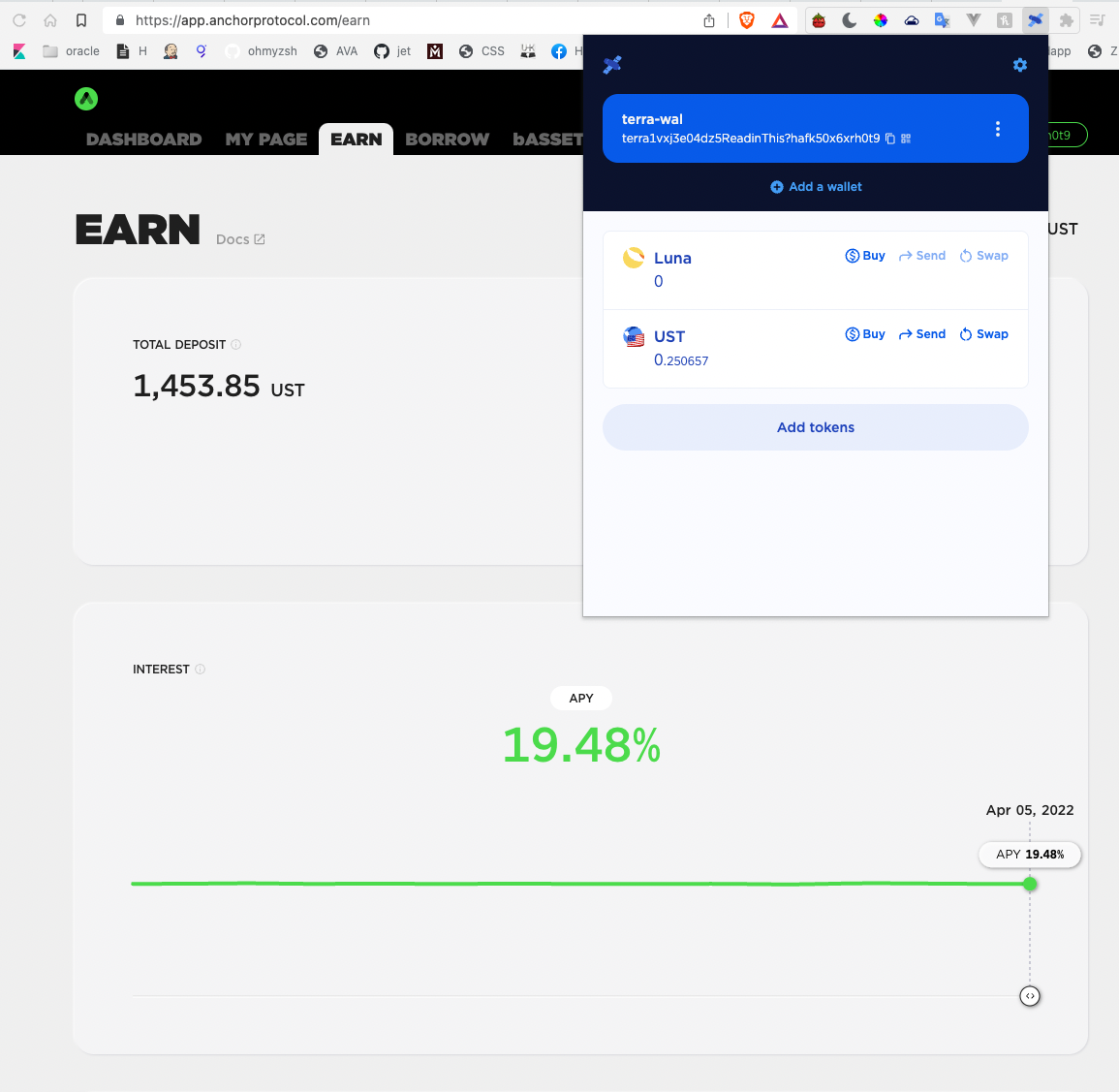This screenshot has width=1119, height=1092.
Task: Grab the chart slider handle with arrows
Action: (x=1030, y=996)
